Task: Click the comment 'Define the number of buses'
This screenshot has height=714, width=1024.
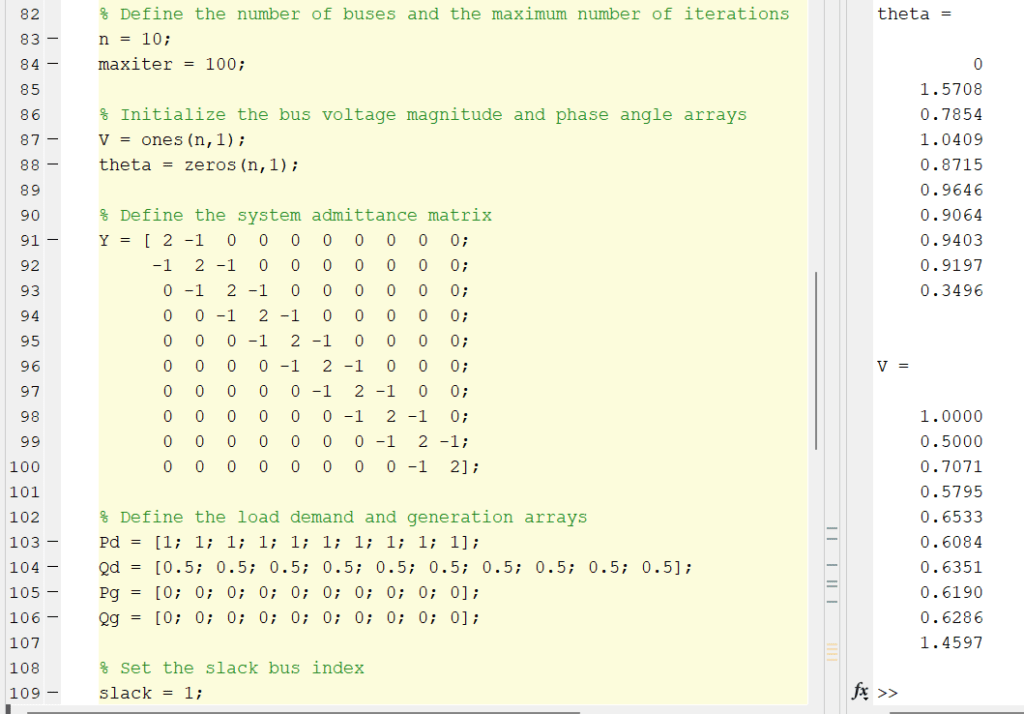Action: click(258, 14)
